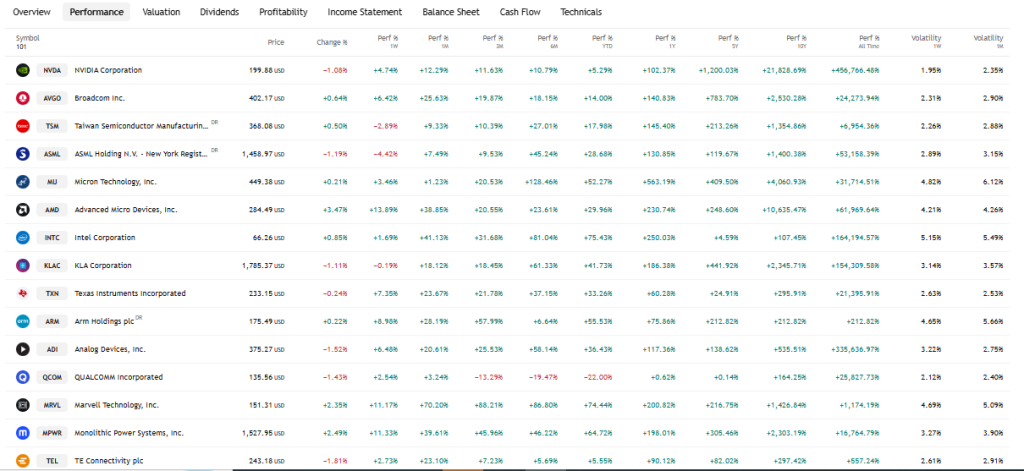Sort by Perf % All Time header

[867, 42]
